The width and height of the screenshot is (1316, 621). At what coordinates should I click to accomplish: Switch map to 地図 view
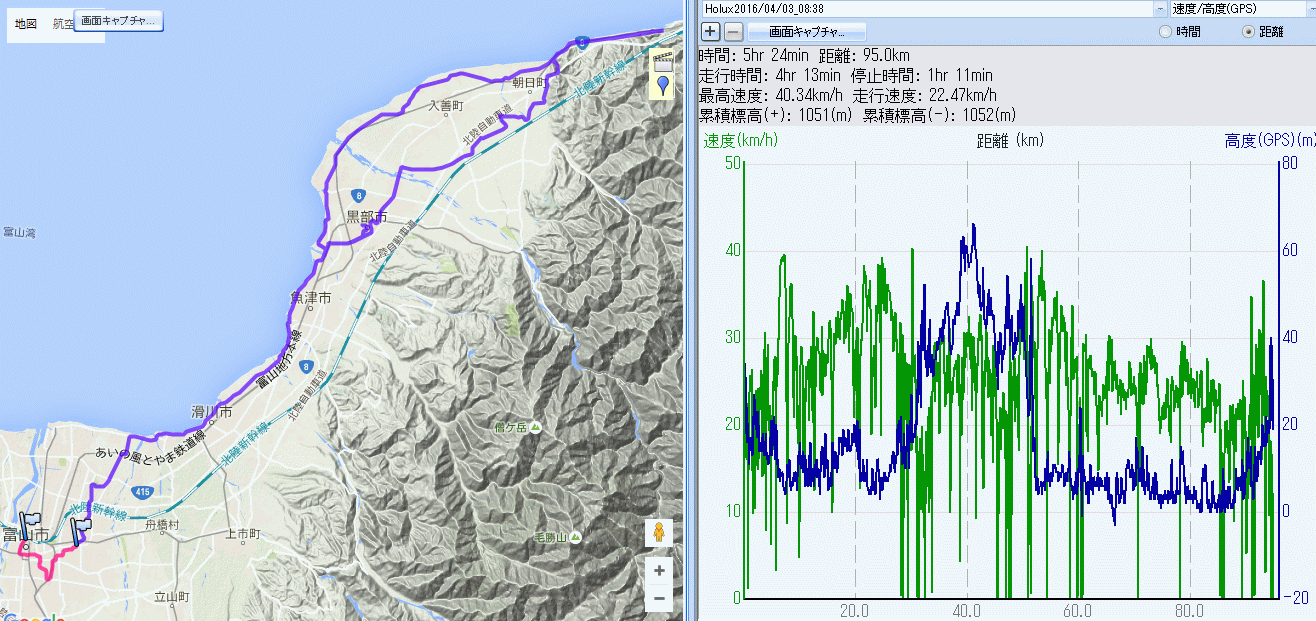[x=25, y=23]
